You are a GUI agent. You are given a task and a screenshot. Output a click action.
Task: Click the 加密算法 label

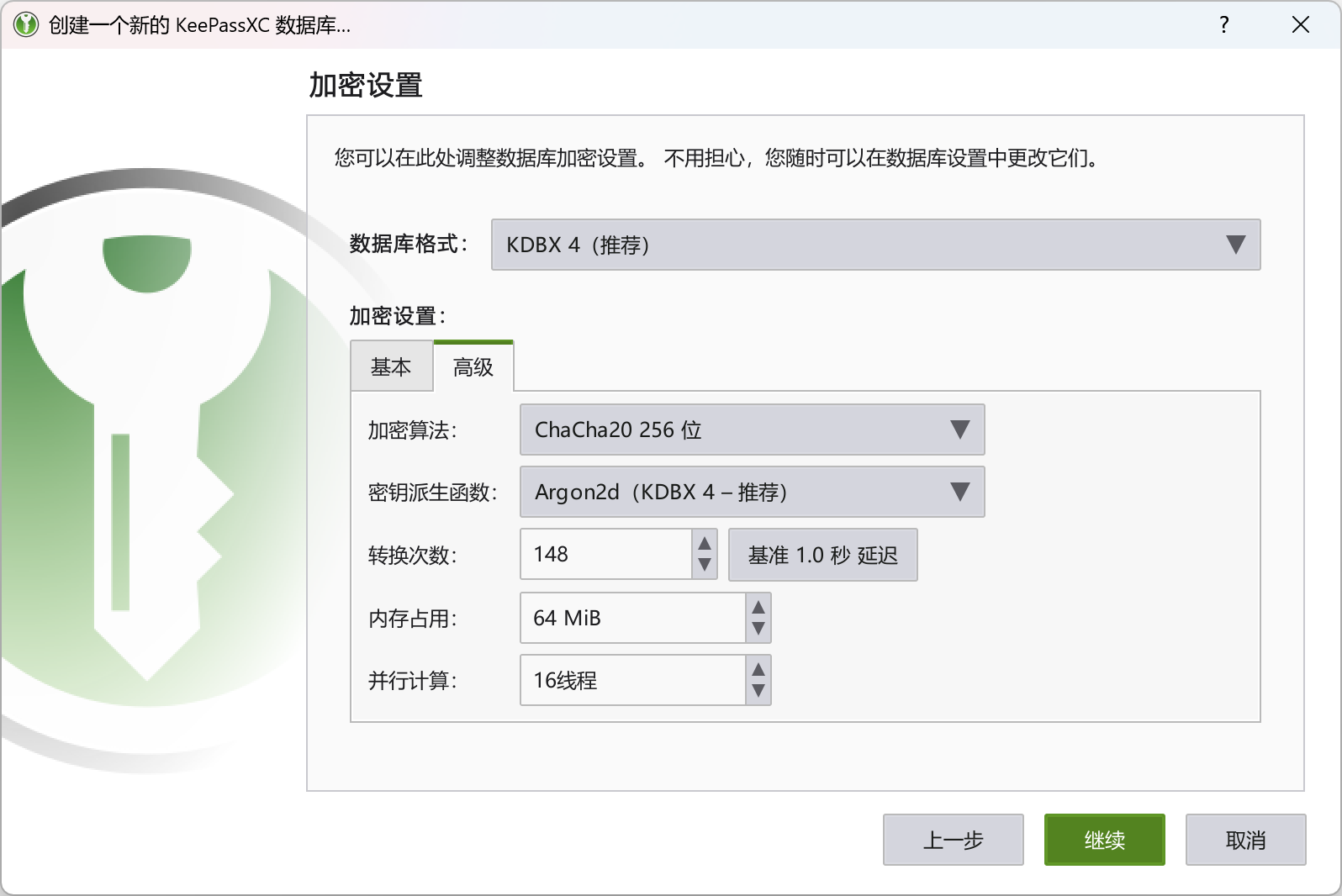(x=412, y=430)
